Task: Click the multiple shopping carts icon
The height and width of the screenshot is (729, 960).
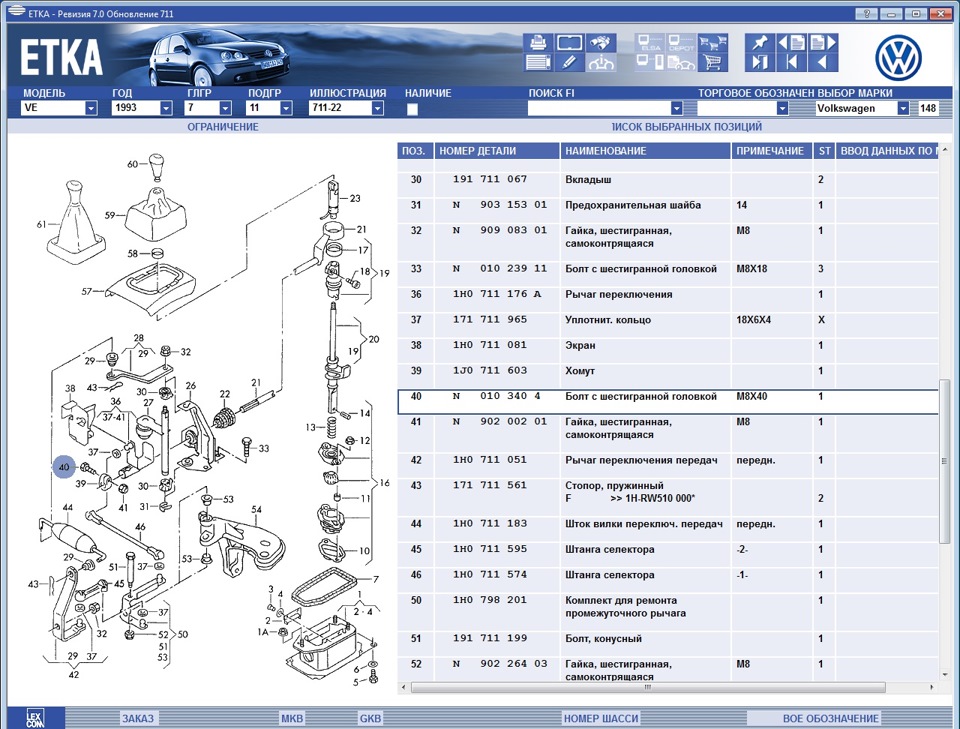Action: click(x=713, y=43)
